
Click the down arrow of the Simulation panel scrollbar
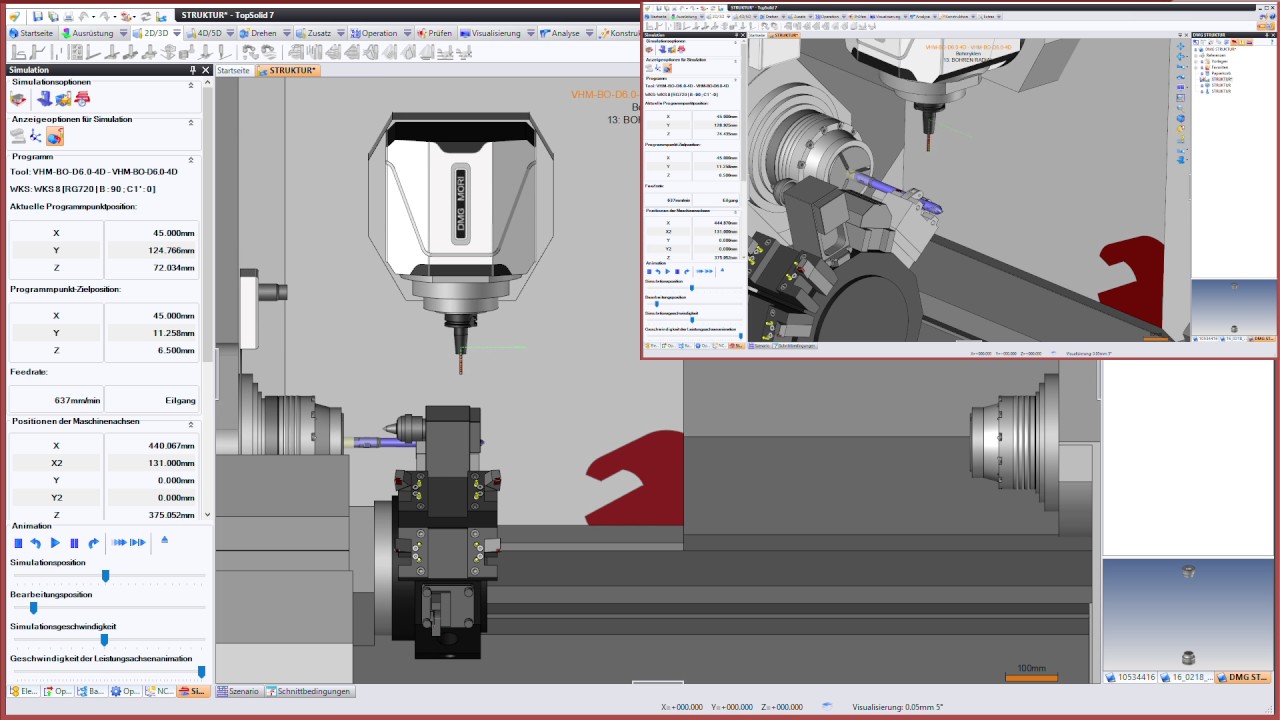[x=207, y=514]
